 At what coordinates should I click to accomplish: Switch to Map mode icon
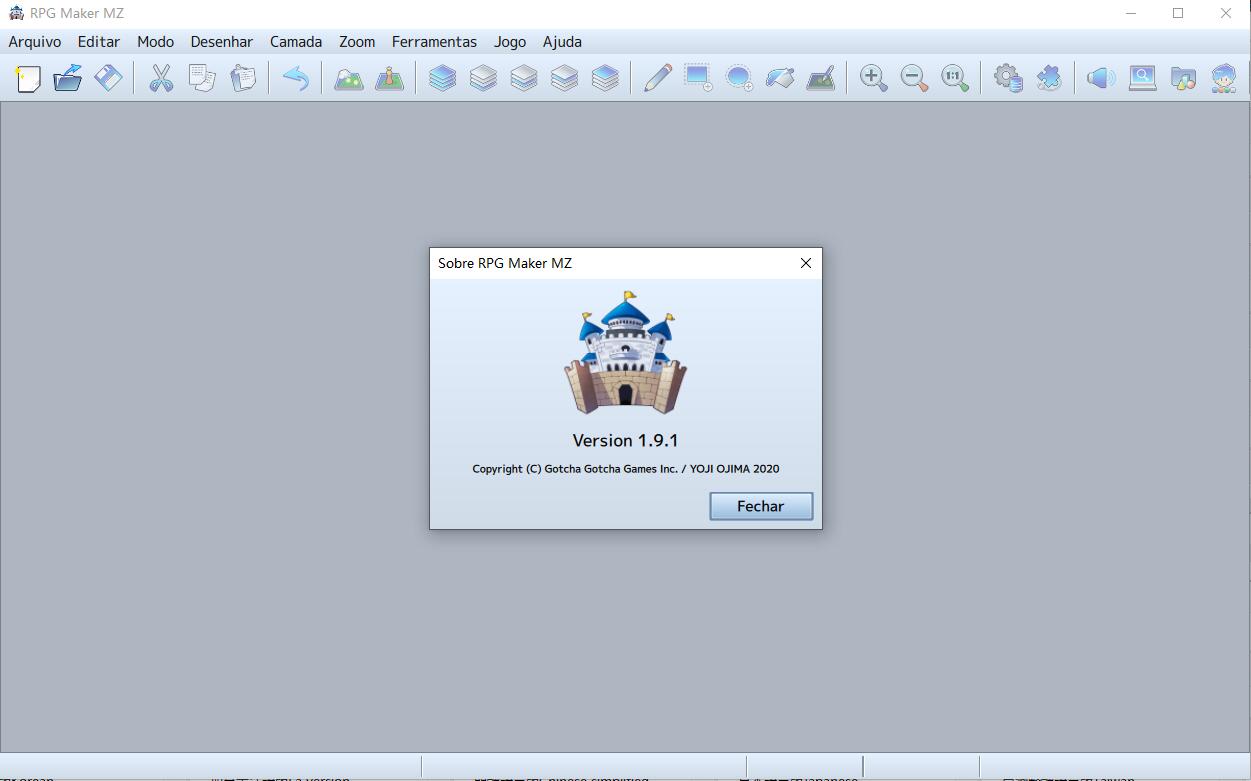(348, 78)
